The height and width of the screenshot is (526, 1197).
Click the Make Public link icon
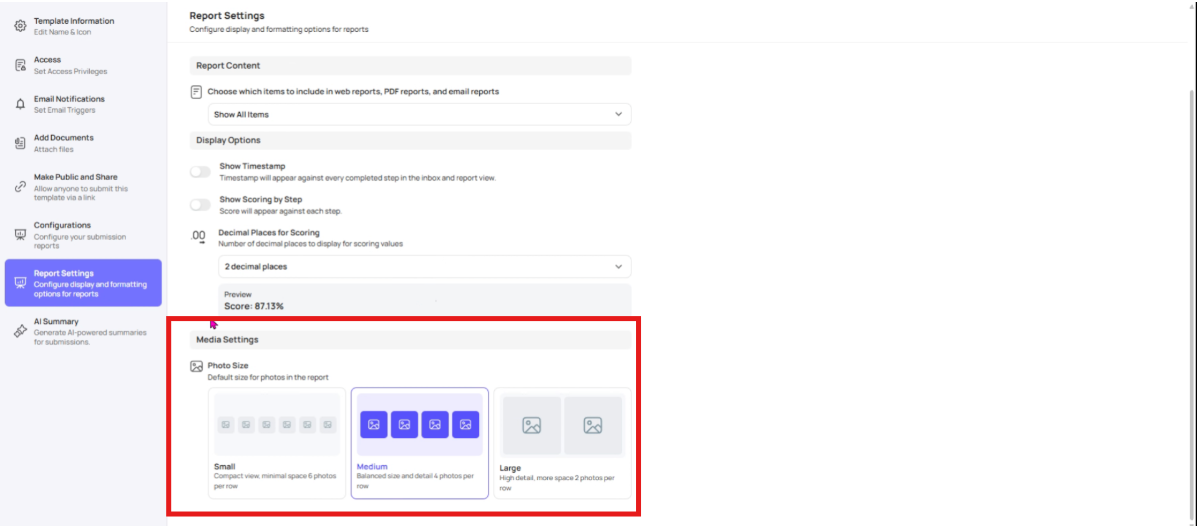[20, 187]
